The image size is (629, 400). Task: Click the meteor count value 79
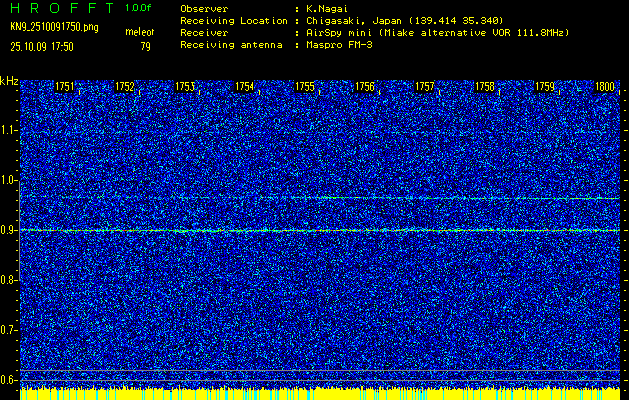tap(146, 46)
